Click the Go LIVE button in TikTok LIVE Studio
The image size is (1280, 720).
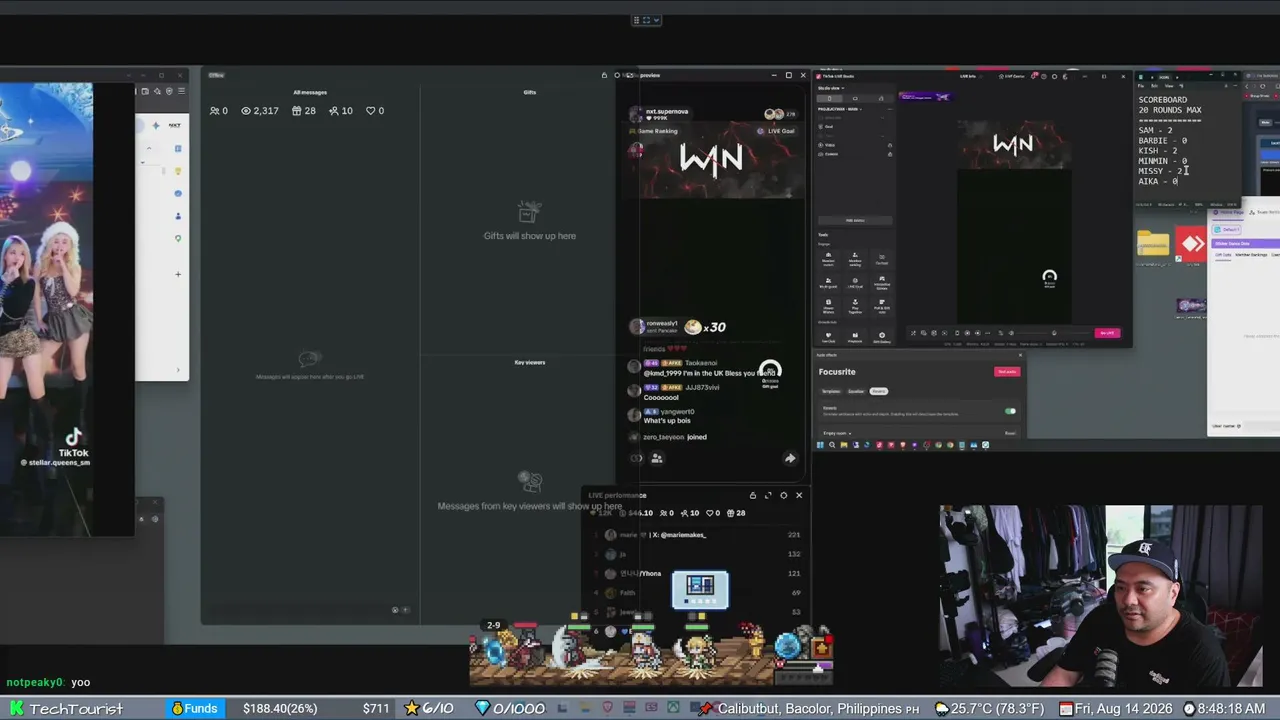click(x=1107, y=333)
